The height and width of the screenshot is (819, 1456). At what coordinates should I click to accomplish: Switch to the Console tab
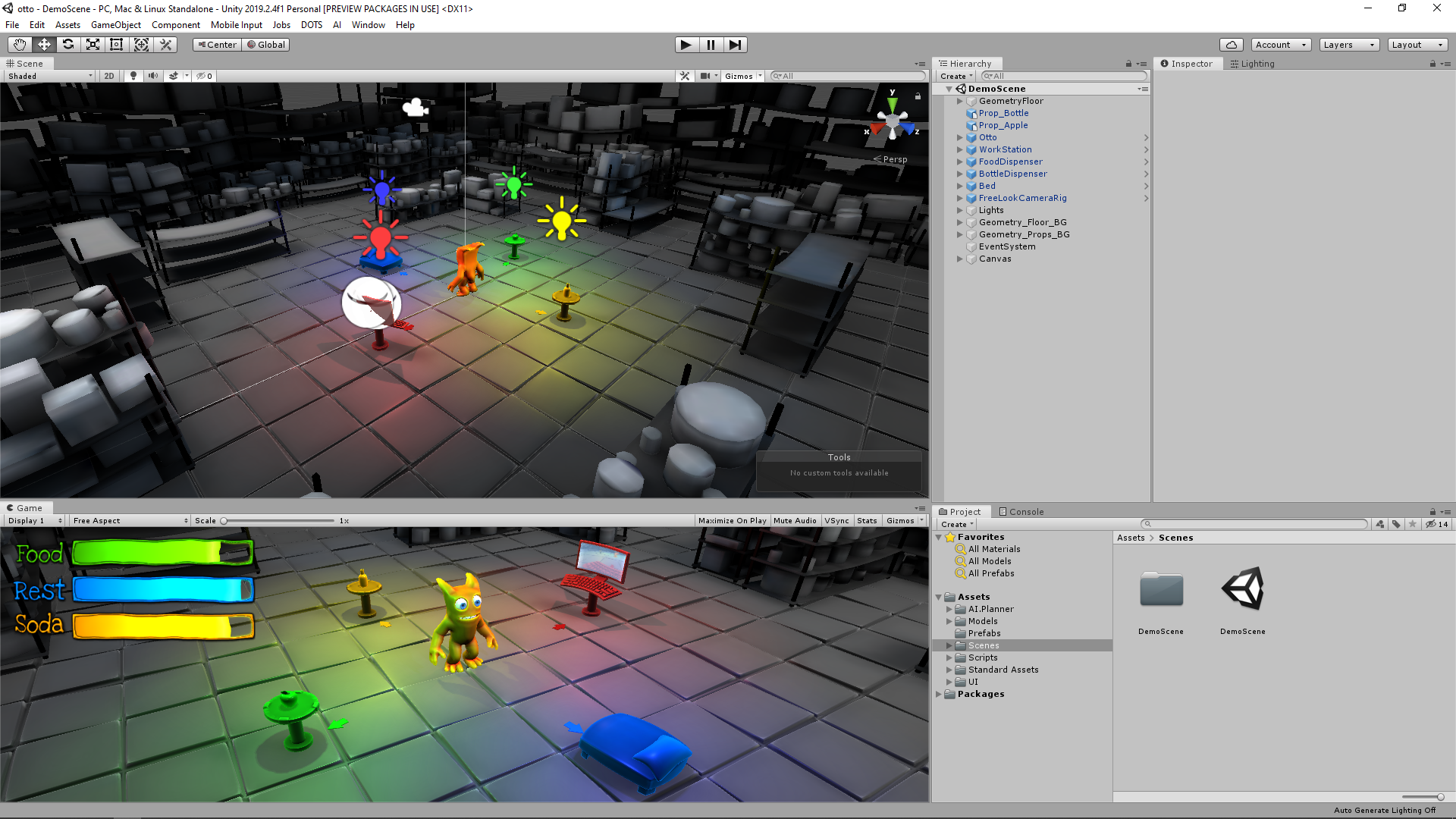point(1021,512)
